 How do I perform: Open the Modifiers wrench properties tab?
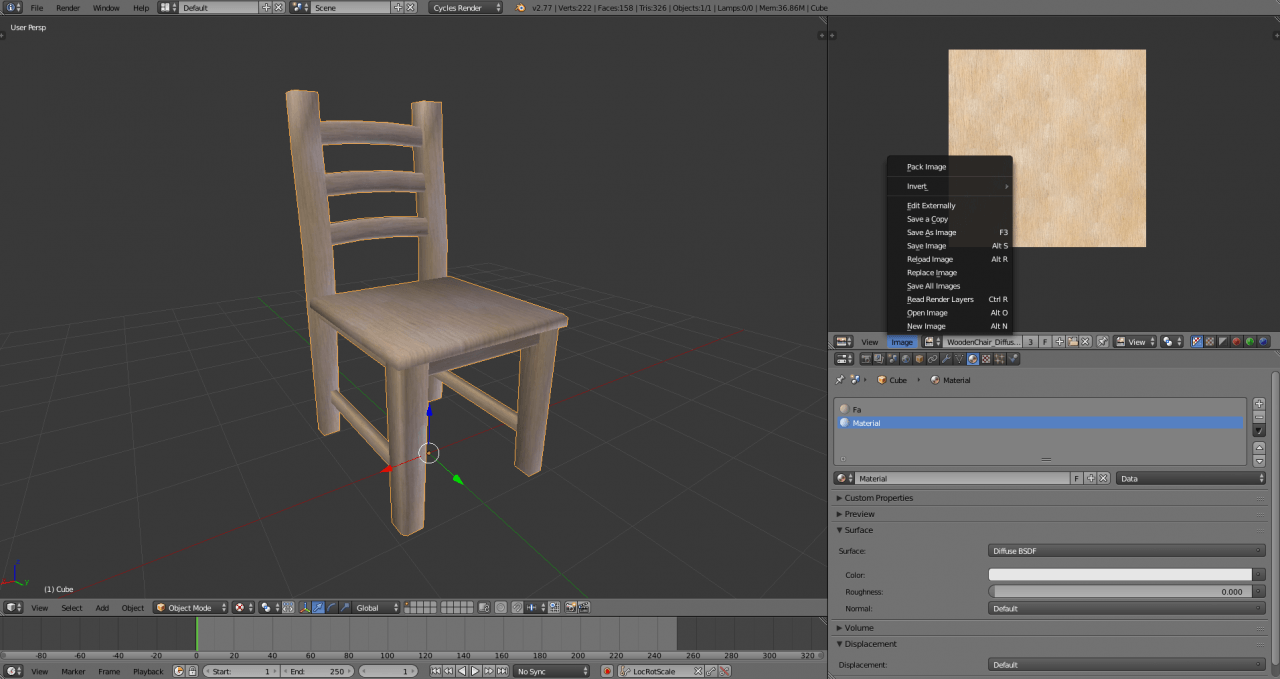tap(946, 359)
